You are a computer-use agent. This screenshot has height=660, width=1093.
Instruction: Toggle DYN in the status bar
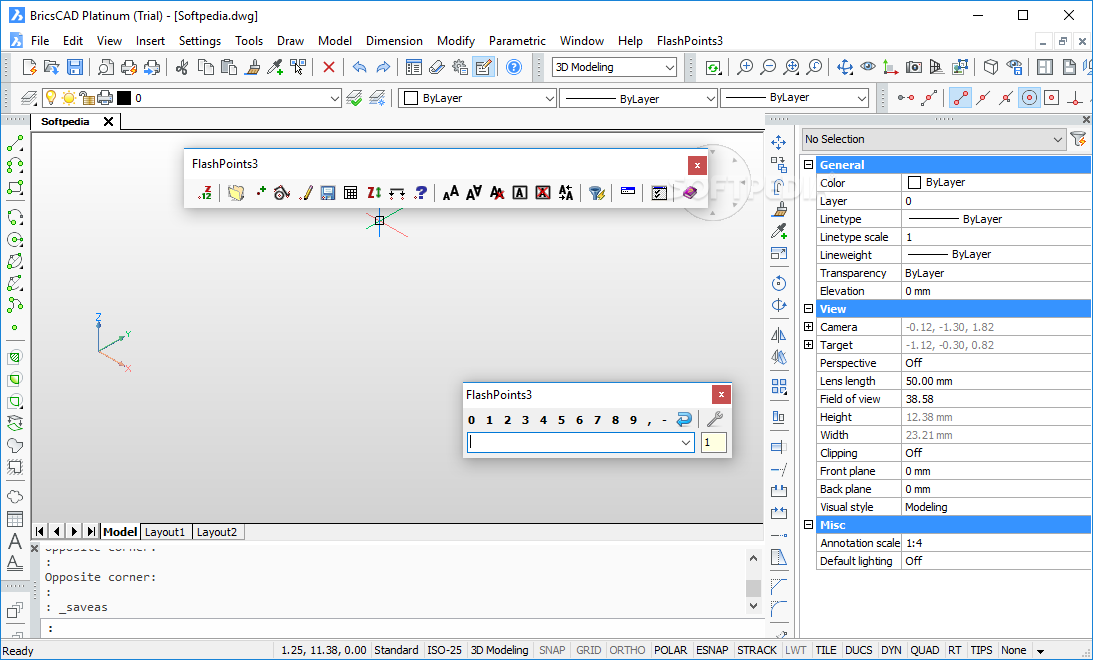(x=892, y=650)
